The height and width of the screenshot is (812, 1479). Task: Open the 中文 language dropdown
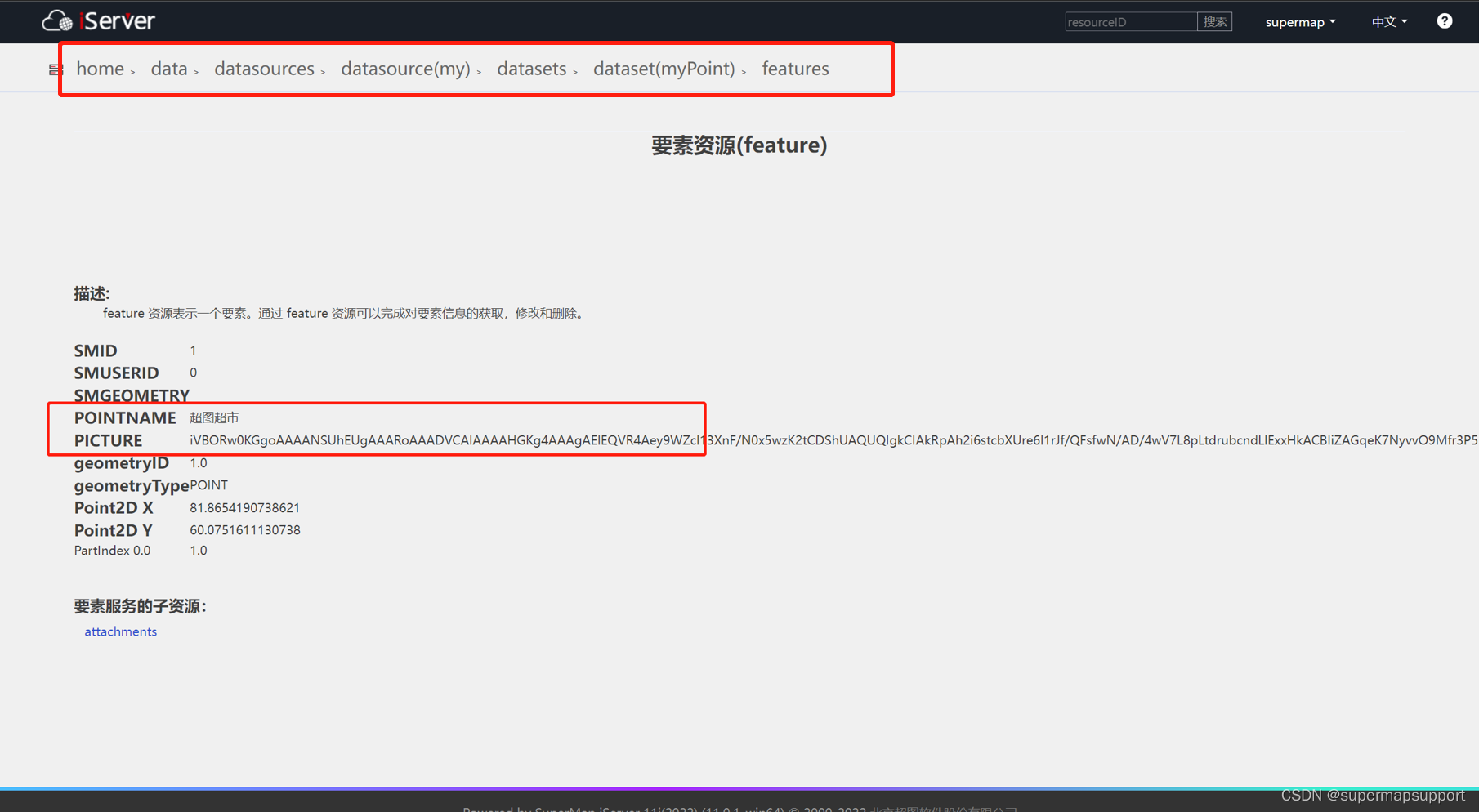[1388, 22]
